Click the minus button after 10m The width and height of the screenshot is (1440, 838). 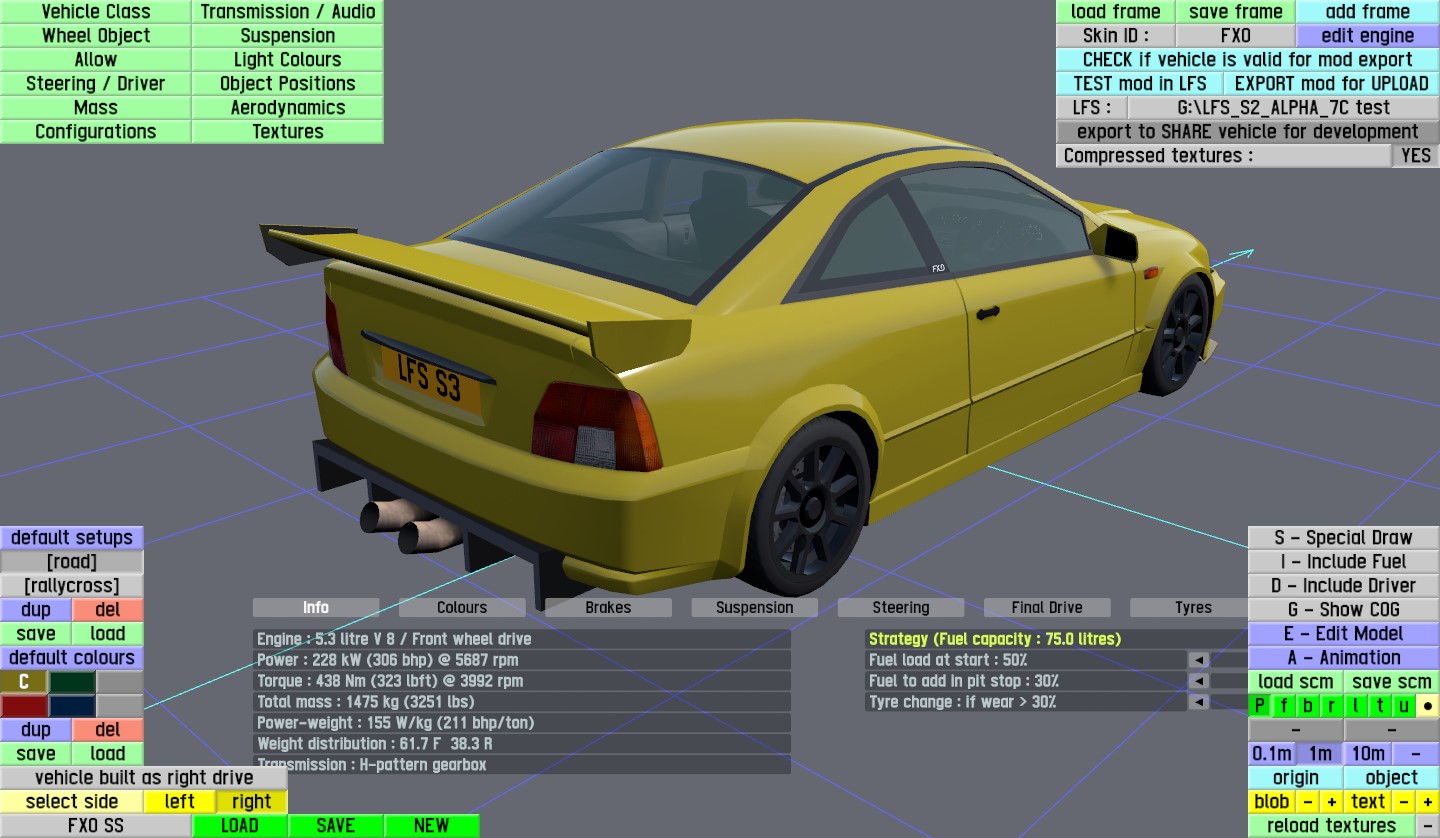pos(1416,754)
